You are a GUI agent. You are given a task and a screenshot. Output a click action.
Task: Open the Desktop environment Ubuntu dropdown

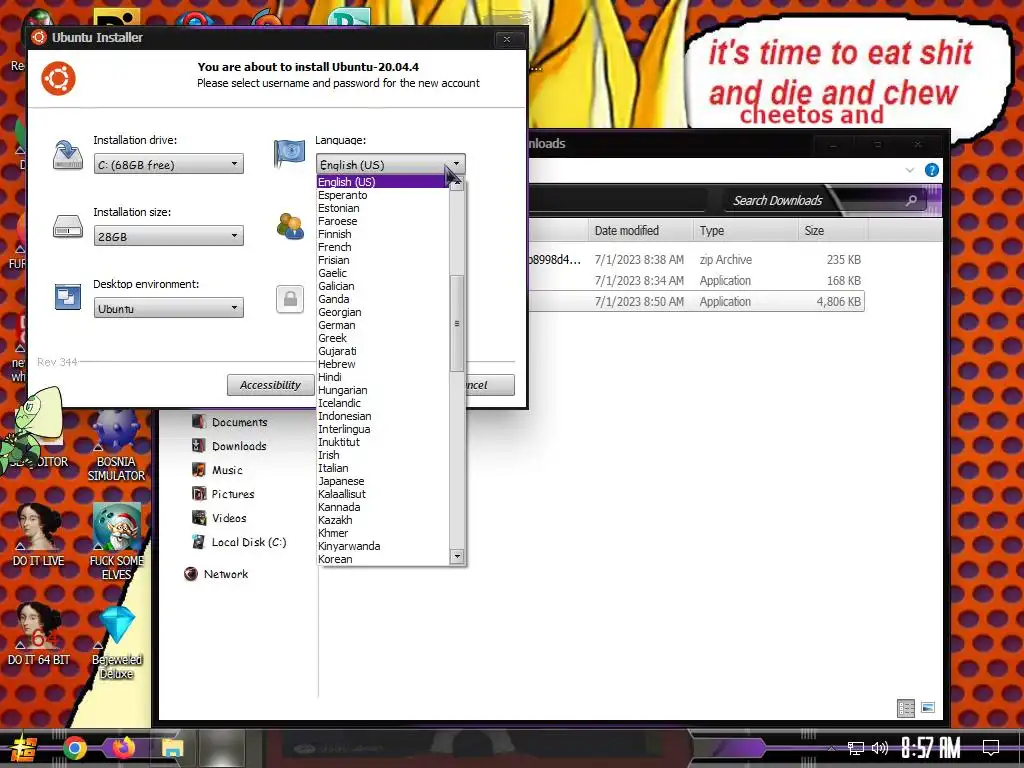[168, 308]
